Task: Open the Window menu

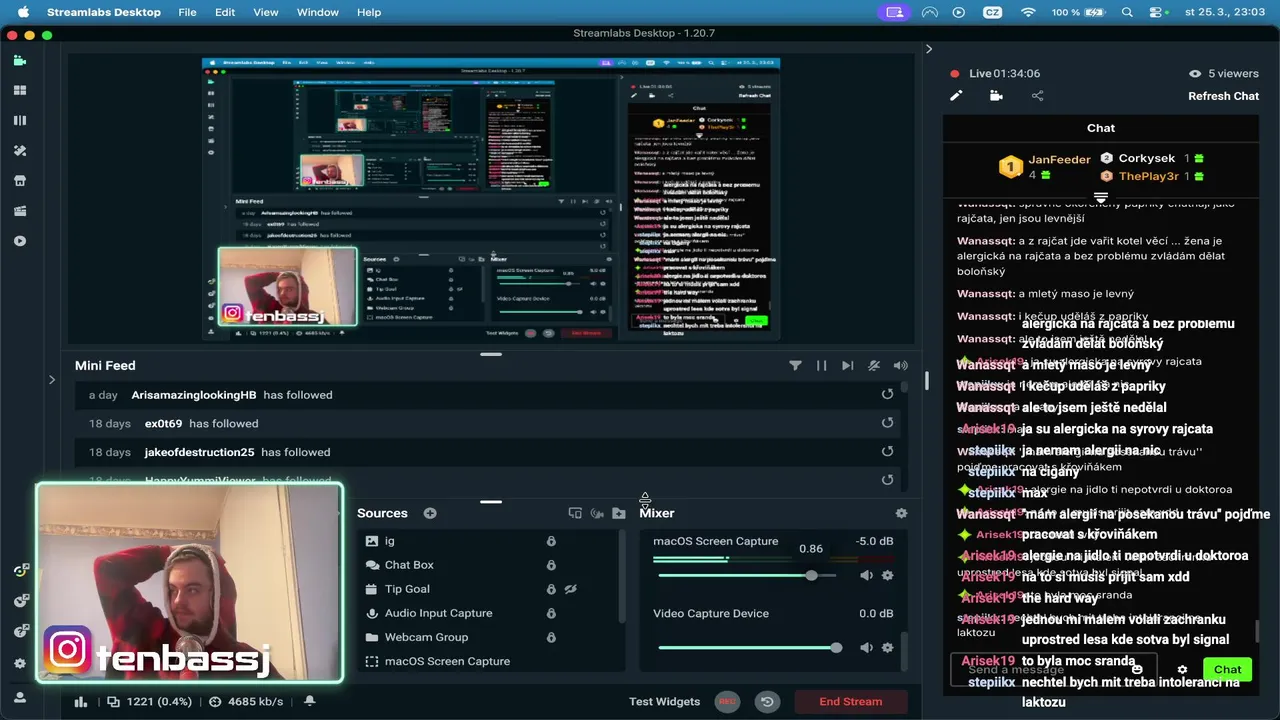Action: point(318,12)
